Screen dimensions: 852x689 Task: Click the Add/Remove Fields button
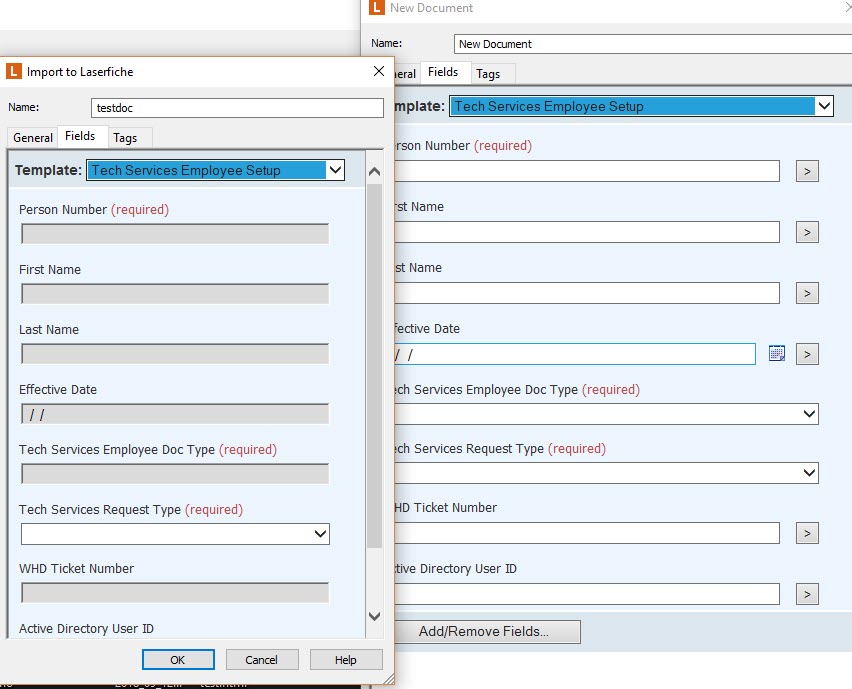484,631
